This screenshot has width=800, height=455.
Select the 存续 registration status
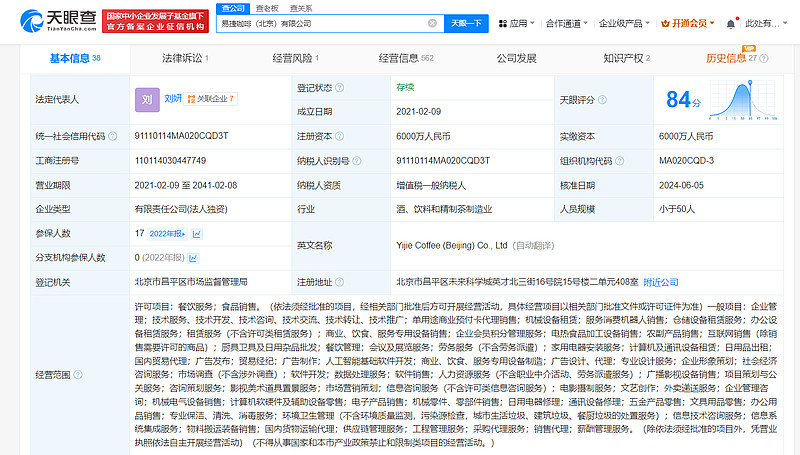(x=405, y=87)
